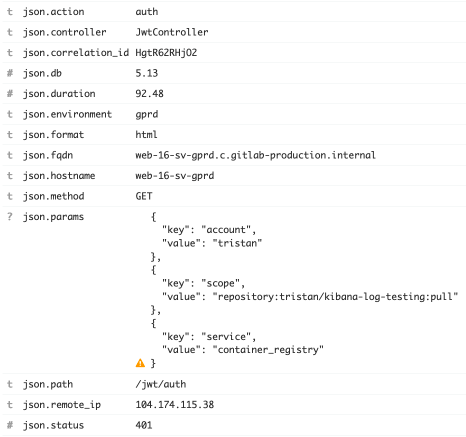This screenshot has height=437, width=466.
Task: Click the GET method value
Action: 144,196
